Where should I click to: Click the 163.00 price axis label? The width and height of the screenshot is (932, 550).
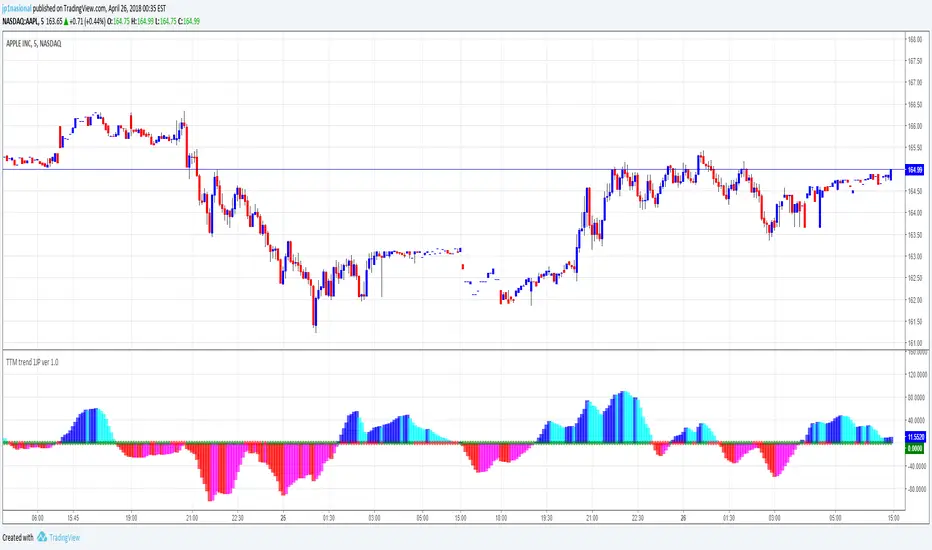[915, 257]
